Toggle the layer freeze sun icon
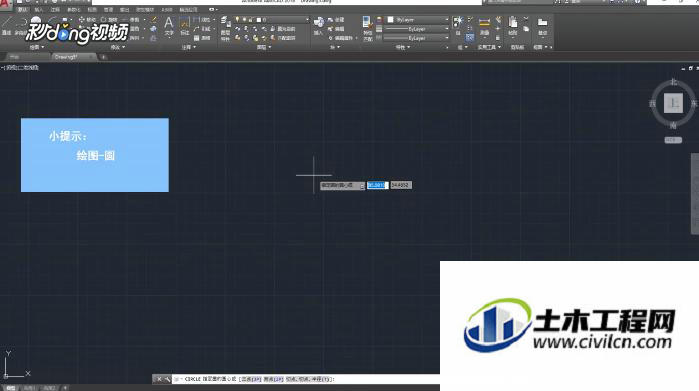The image size is (699, 391). pos(244,20)
